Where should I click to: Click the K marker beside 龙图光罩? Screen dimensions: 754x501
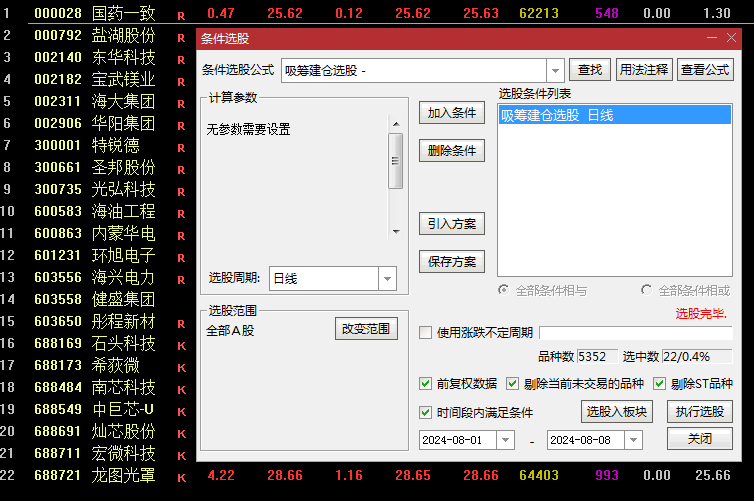181,478
